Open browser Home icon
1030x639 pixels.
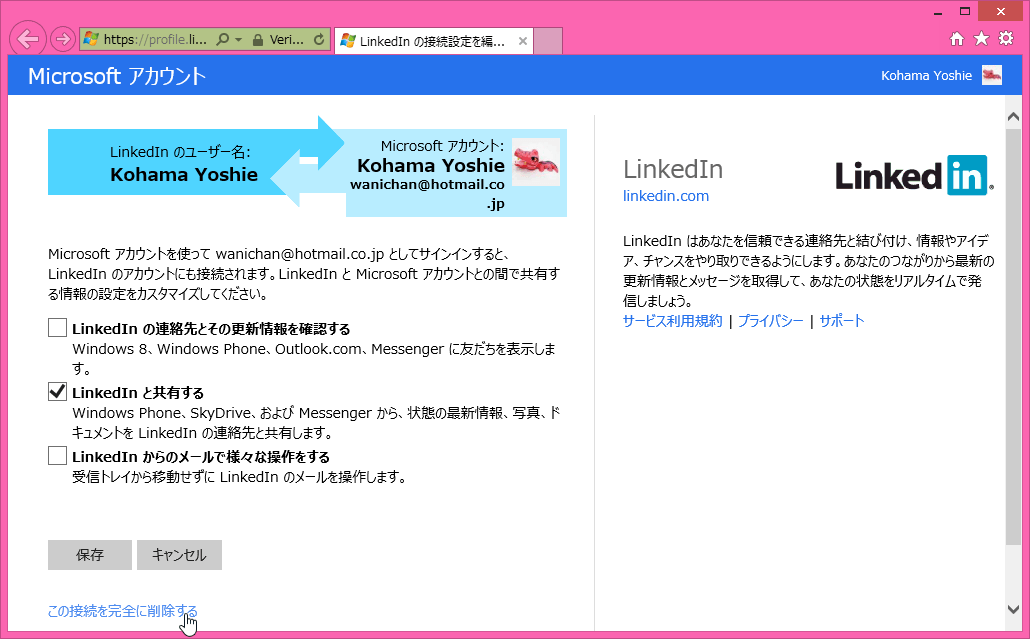[x=957, y=39]
